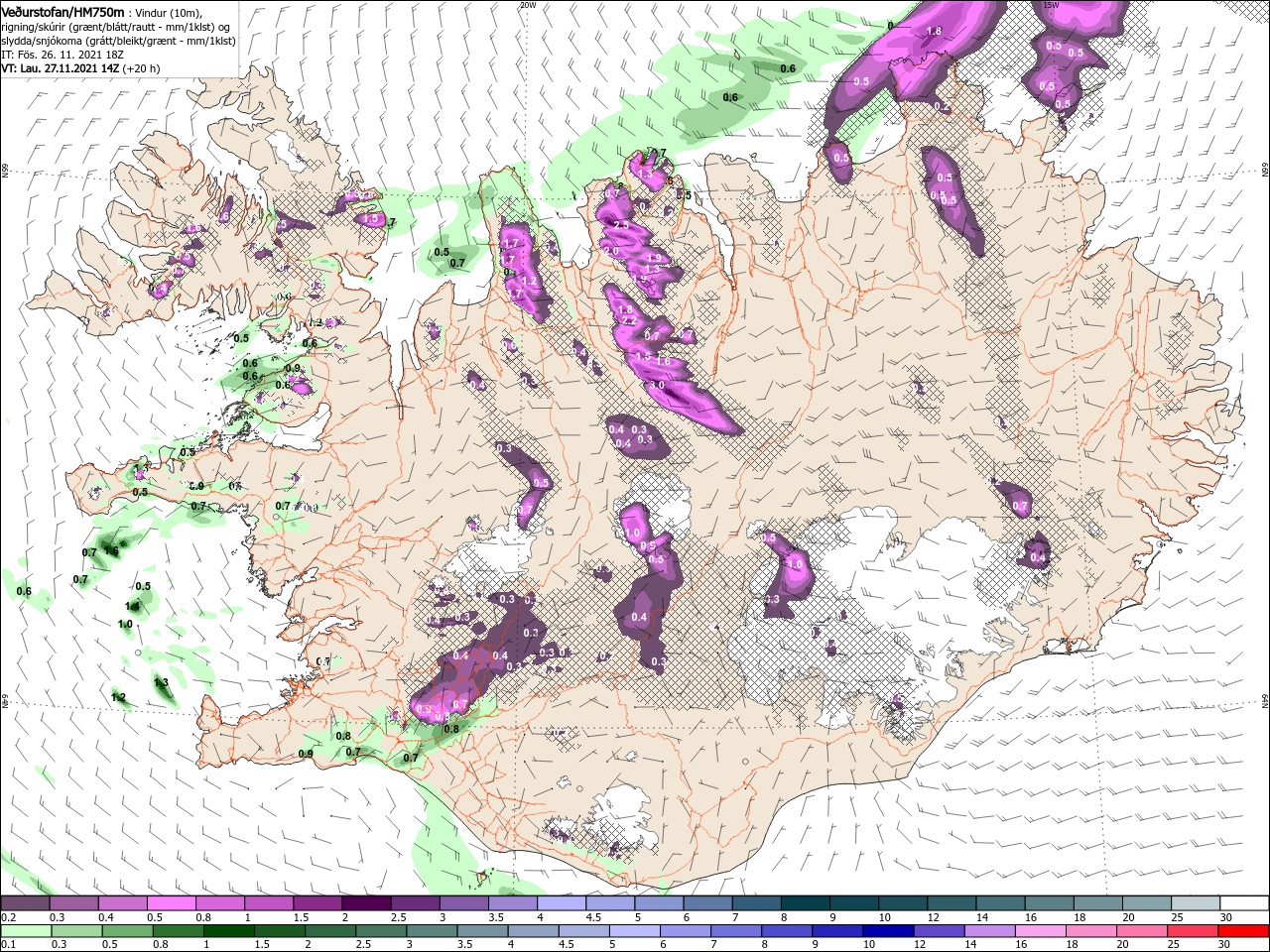Click the '4.5' label in the lower legend row
The image size is (1270, 952).
[567, 945]
